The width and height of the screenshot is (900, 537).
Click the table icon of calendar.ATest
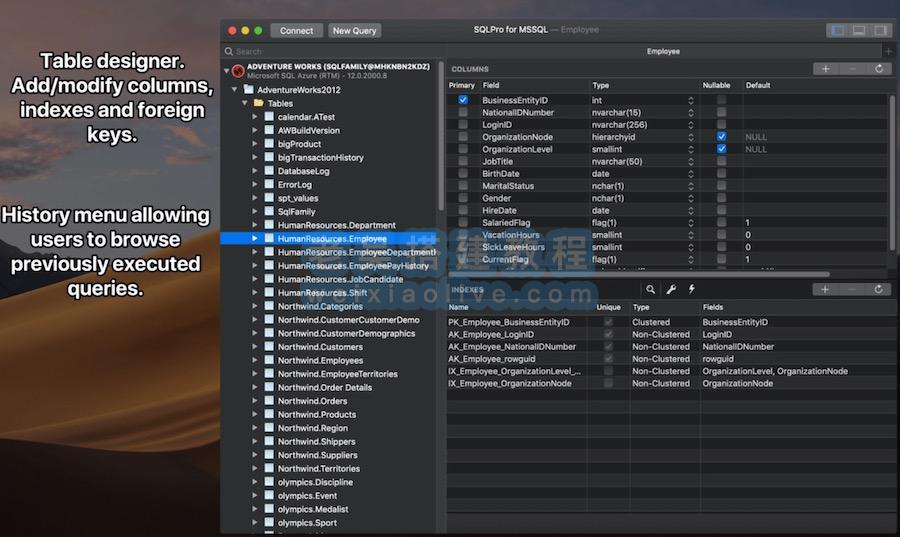click(269, 116)
